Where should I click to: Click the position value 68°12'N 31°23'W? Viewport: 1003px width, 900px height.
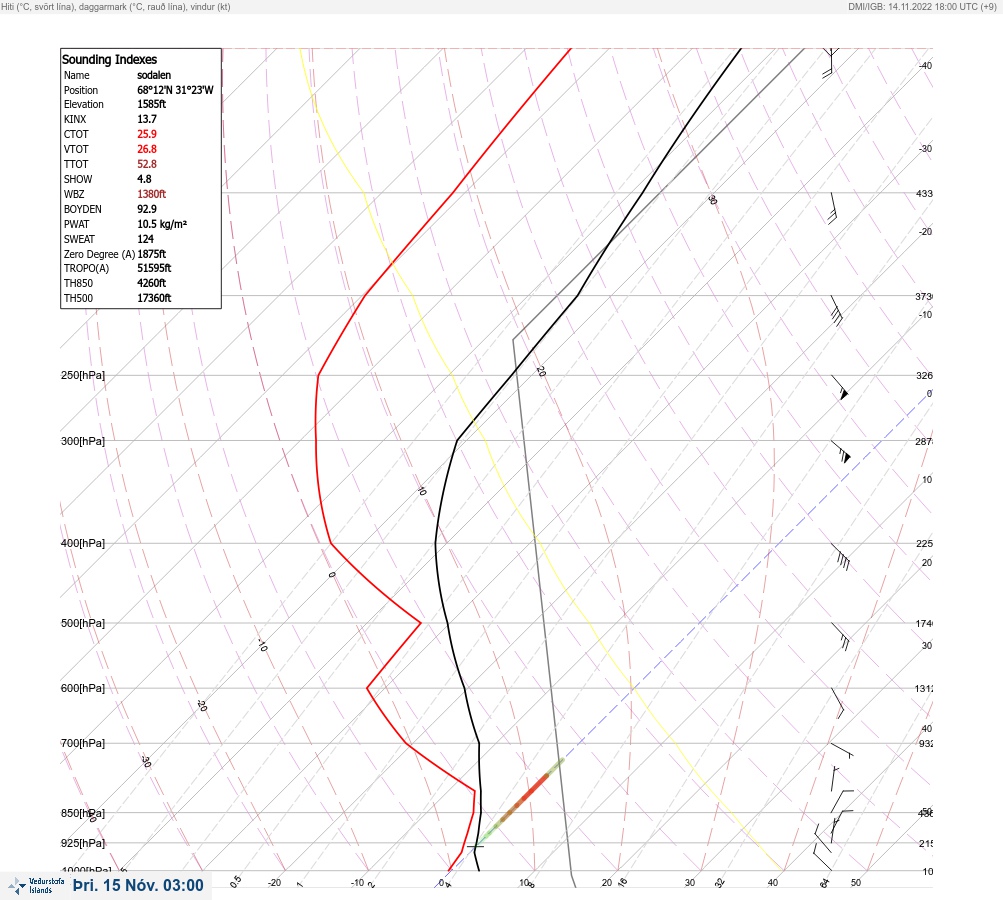[175, 90]
